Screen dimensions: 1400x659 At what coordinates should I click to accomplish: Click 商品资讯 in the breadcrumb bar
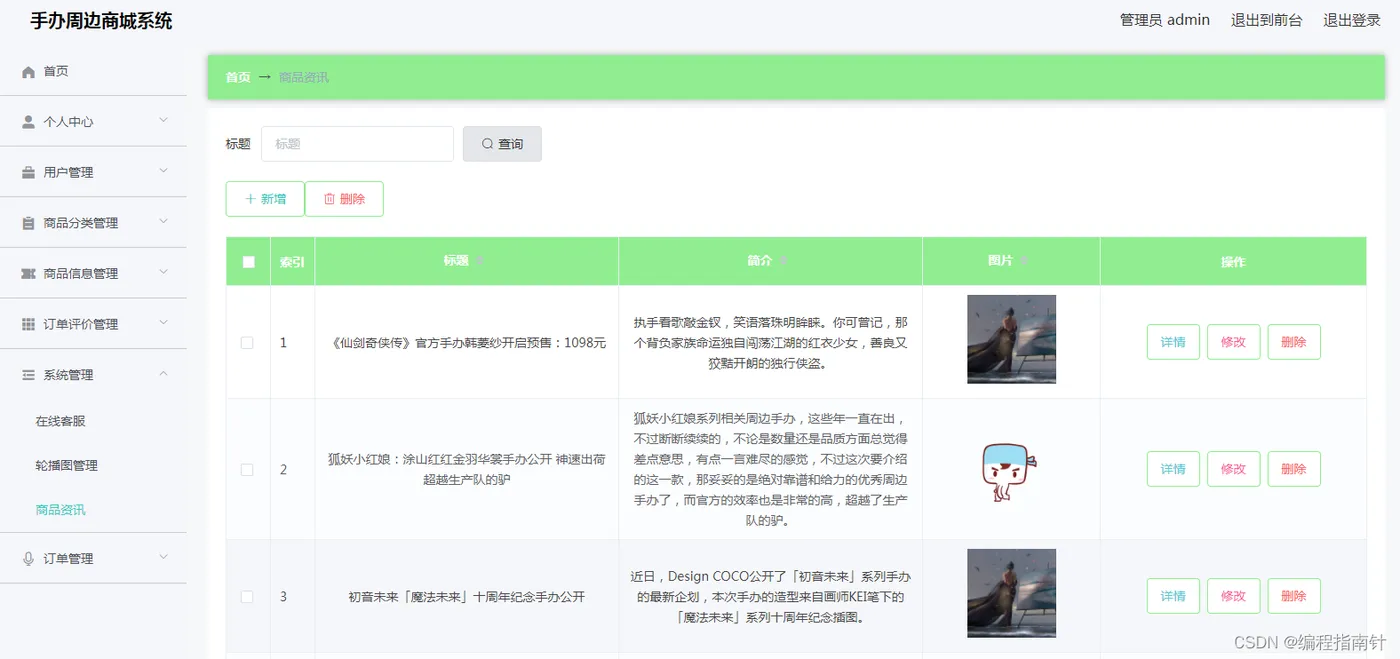(304, 77)
